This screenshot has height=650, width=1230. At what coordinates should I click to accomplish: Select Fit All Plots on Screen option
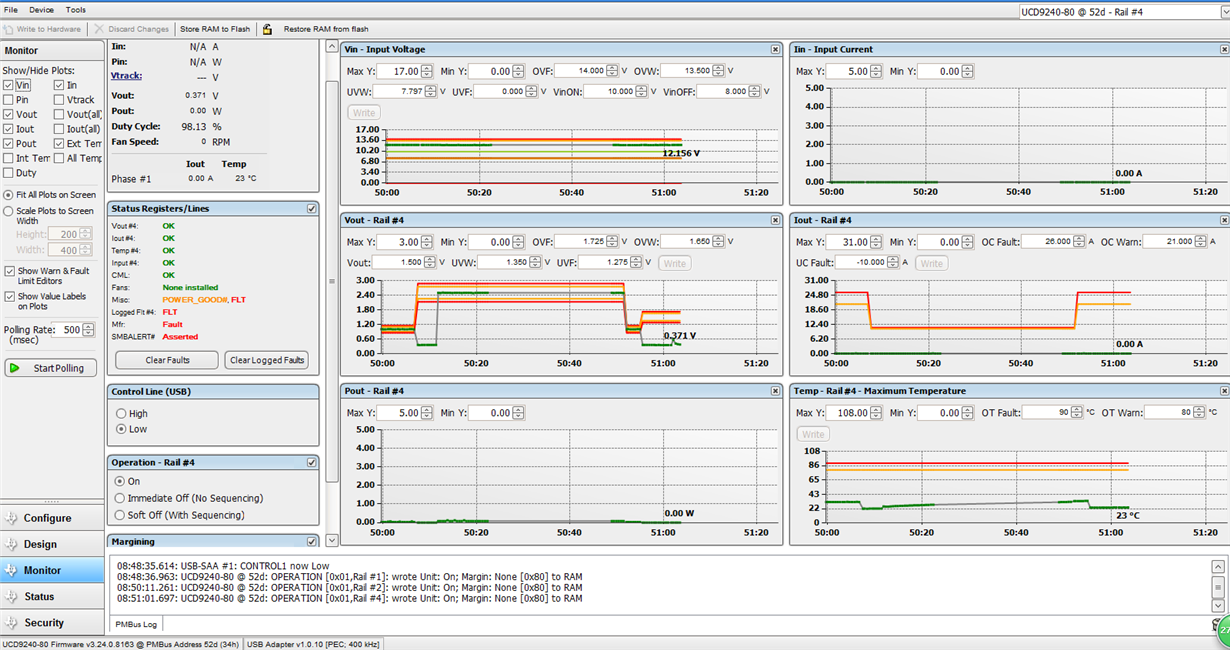click(x=9, y=195)
